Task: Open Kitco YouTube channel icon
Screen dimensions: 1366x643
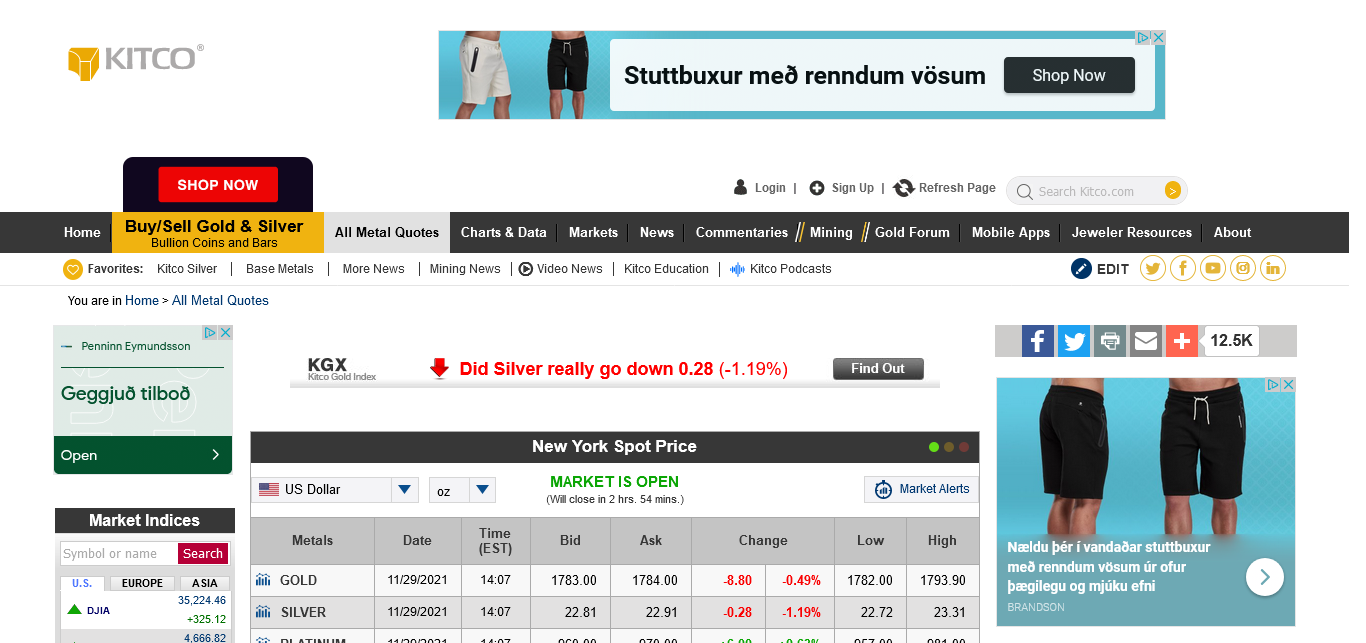Action: (1213, 268)
